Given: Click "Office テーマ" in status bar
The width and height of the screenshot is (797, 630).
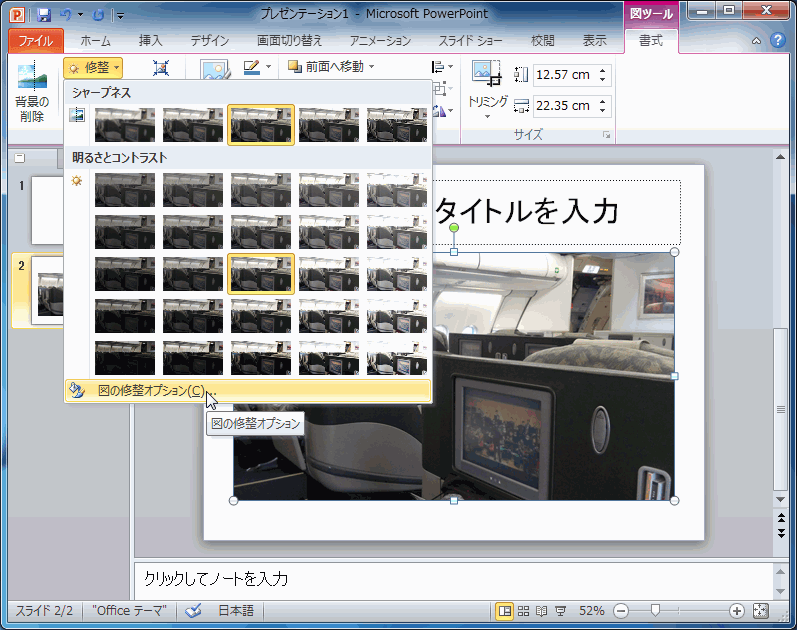Looking at the screenshot, I should coord(129,611).
